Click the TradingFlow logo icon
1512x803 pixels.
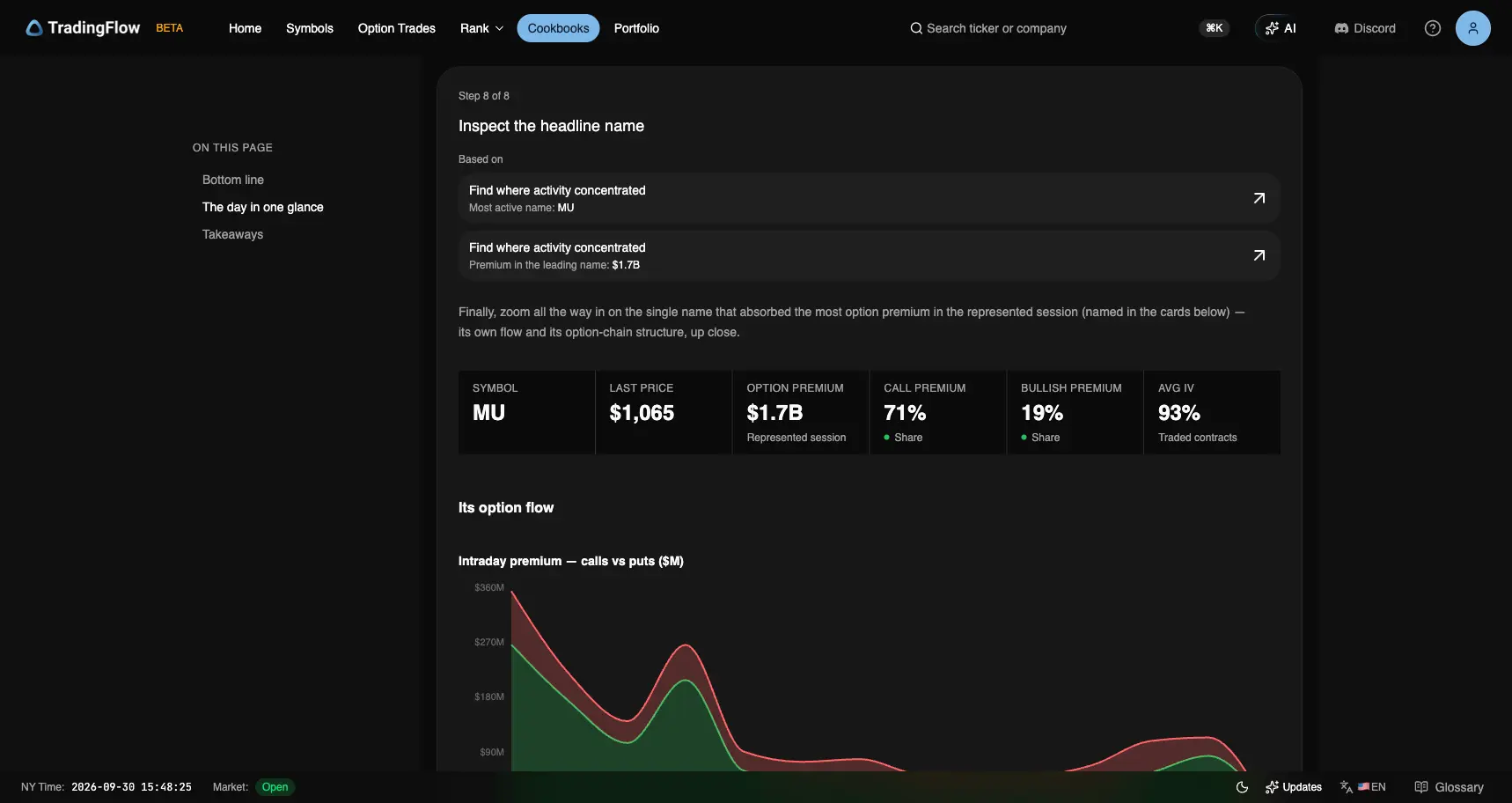pos(34,28)
